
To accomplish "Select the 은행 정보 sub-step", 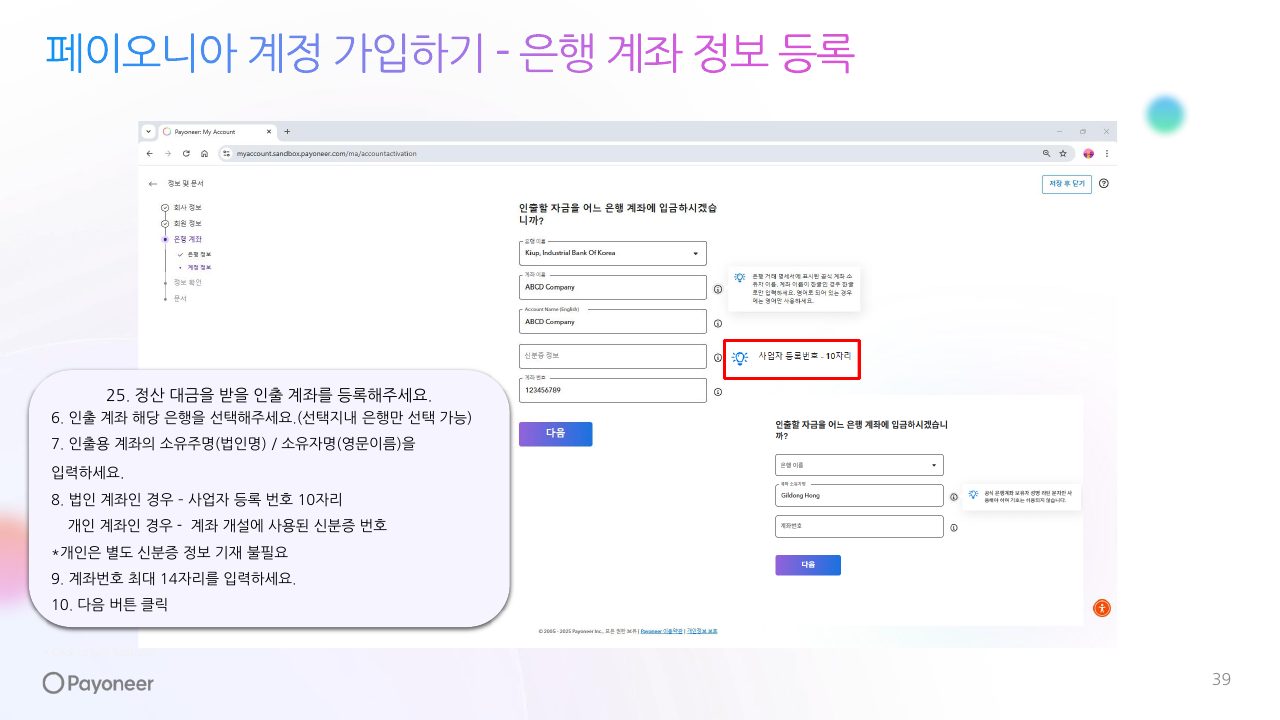I will click(x=199, y=254).
